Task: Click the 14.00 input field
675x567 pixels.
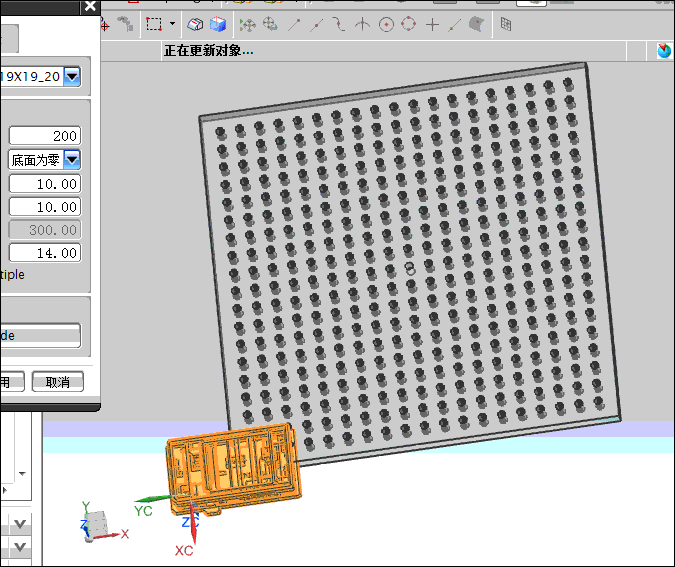Action: 45,253
